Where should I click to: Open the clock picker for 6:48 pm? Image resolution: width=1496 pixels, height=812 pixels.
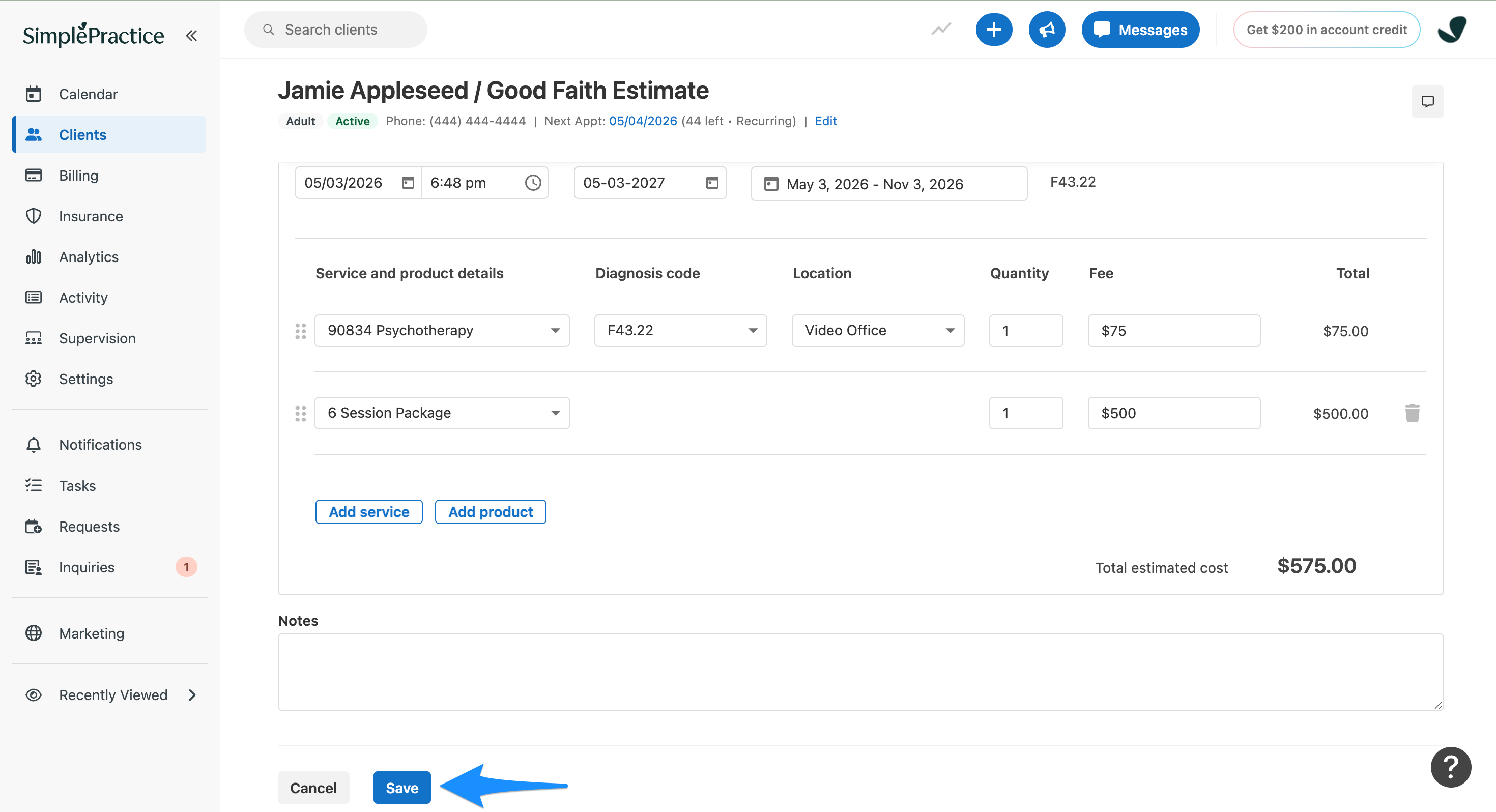pyautogui.click(x=533, y=183)
